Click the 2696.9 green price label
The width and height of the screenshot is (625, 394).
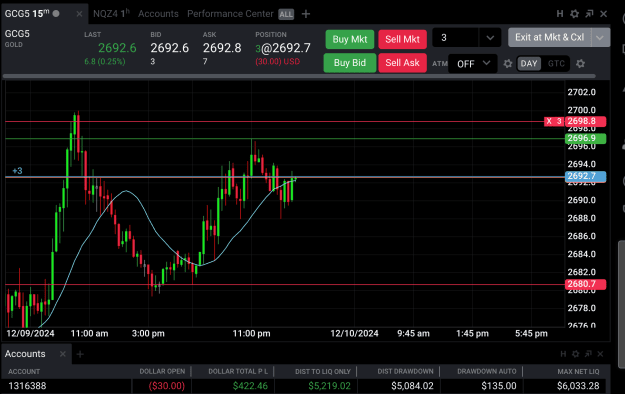pos(586,138)
